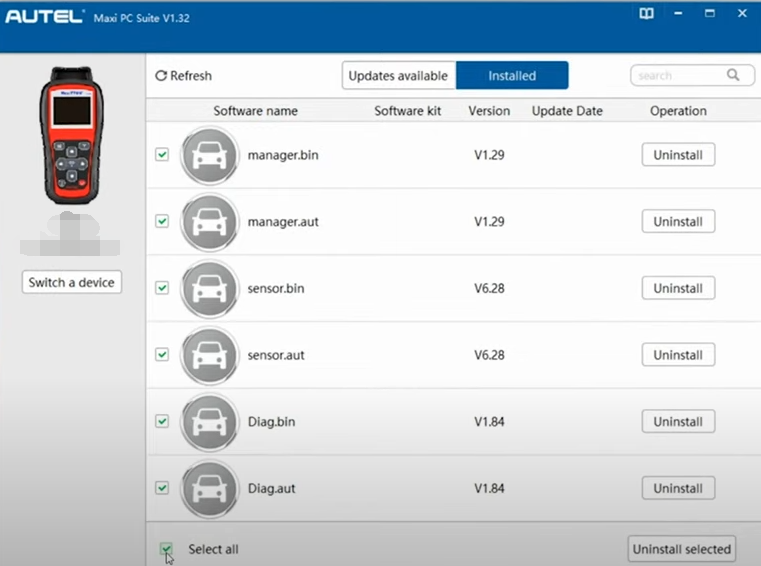Click the Diag.bin car icon
The image size is (761, 566).
tap(209, 422)
